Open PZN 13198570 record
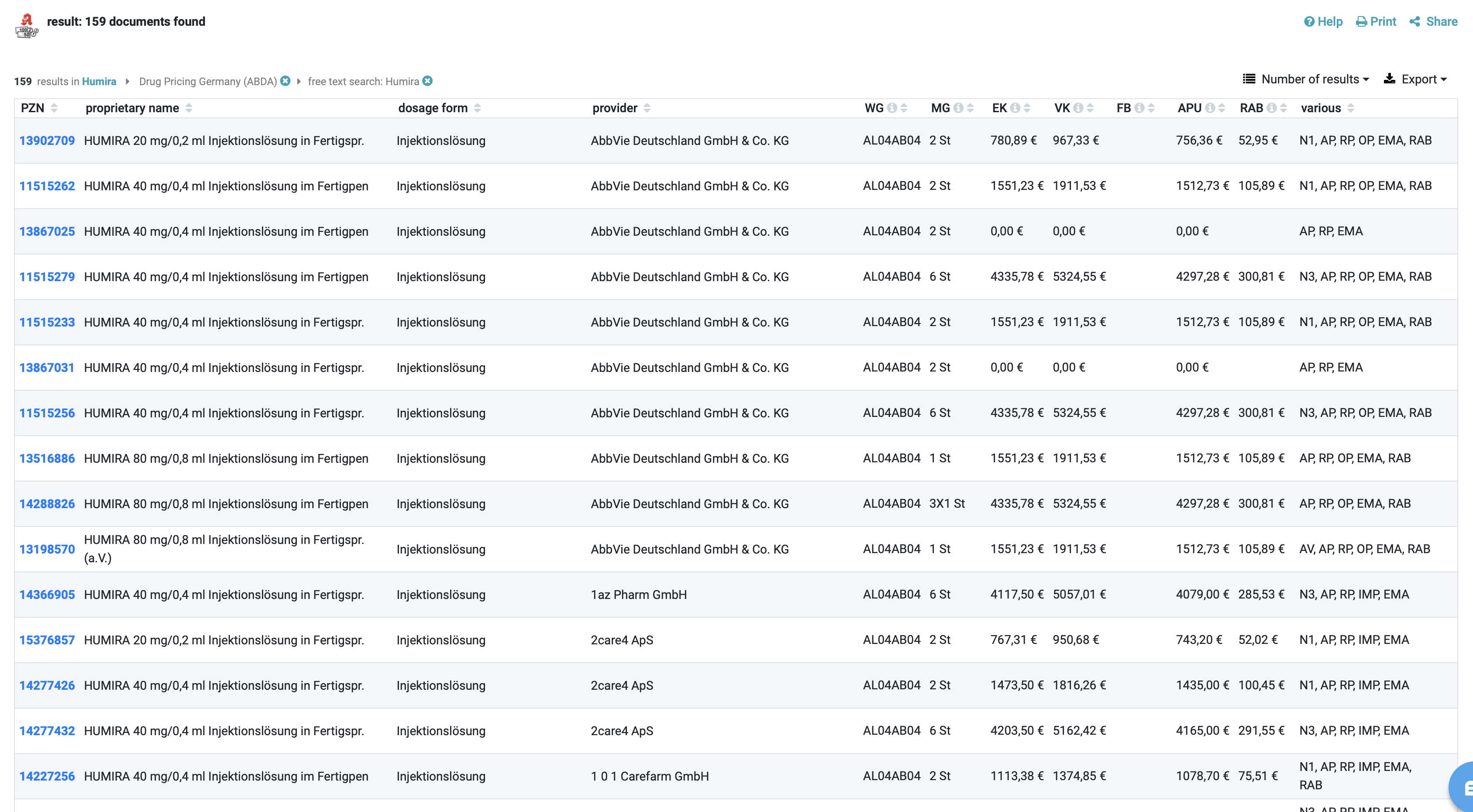 click(47, 549)
